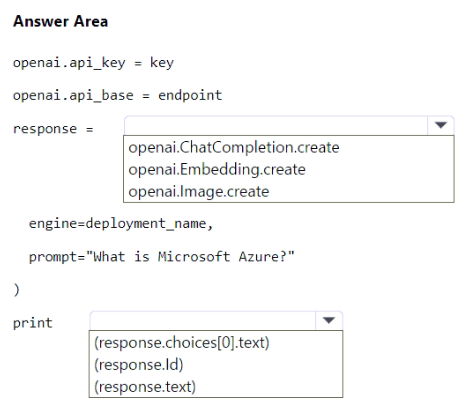Select (response.choices[0].text) option
Screen dimensions: 460x407
tap(182, 343)
